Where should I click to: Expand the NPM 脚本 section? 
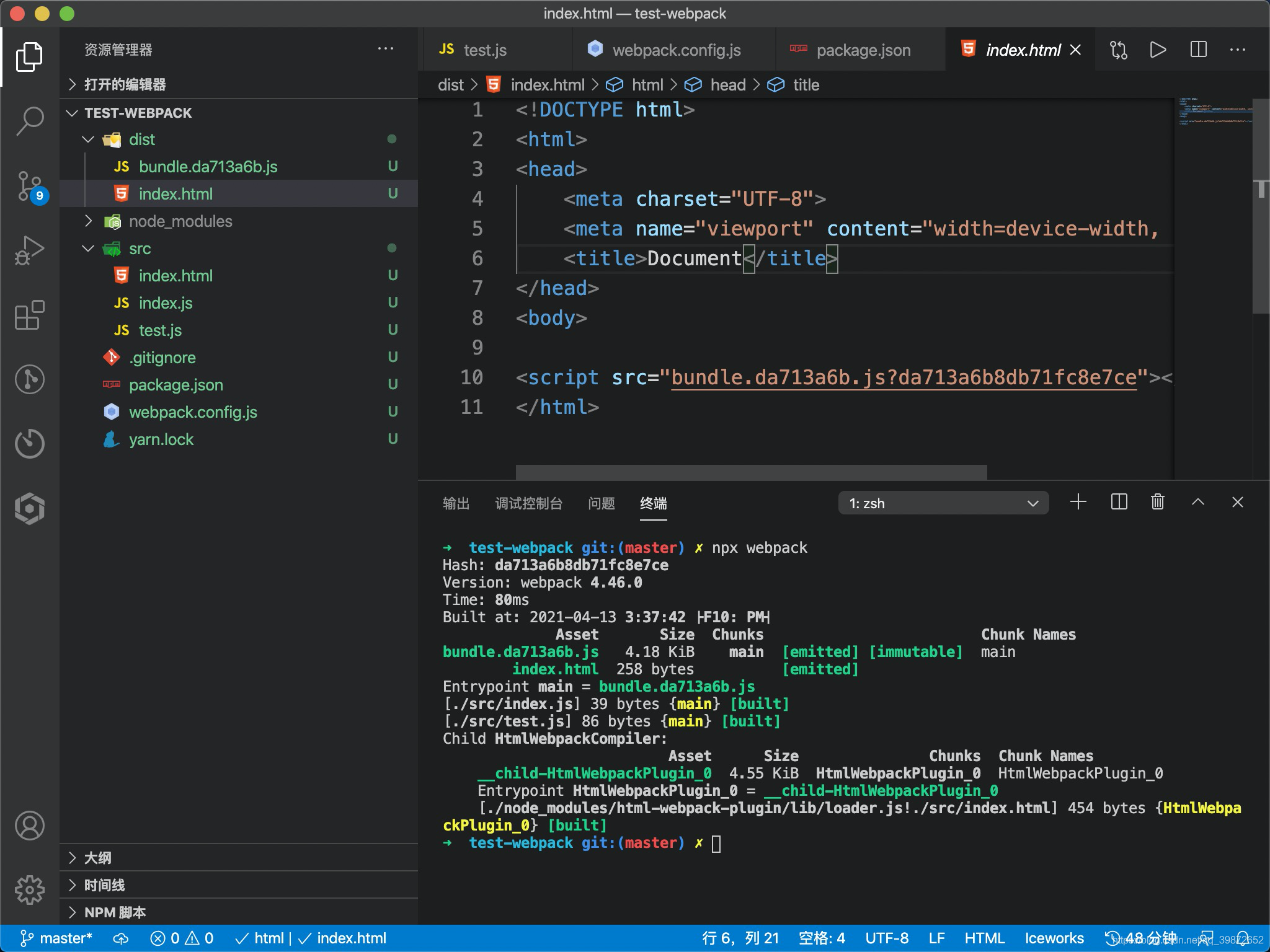(x=239, y=912)
